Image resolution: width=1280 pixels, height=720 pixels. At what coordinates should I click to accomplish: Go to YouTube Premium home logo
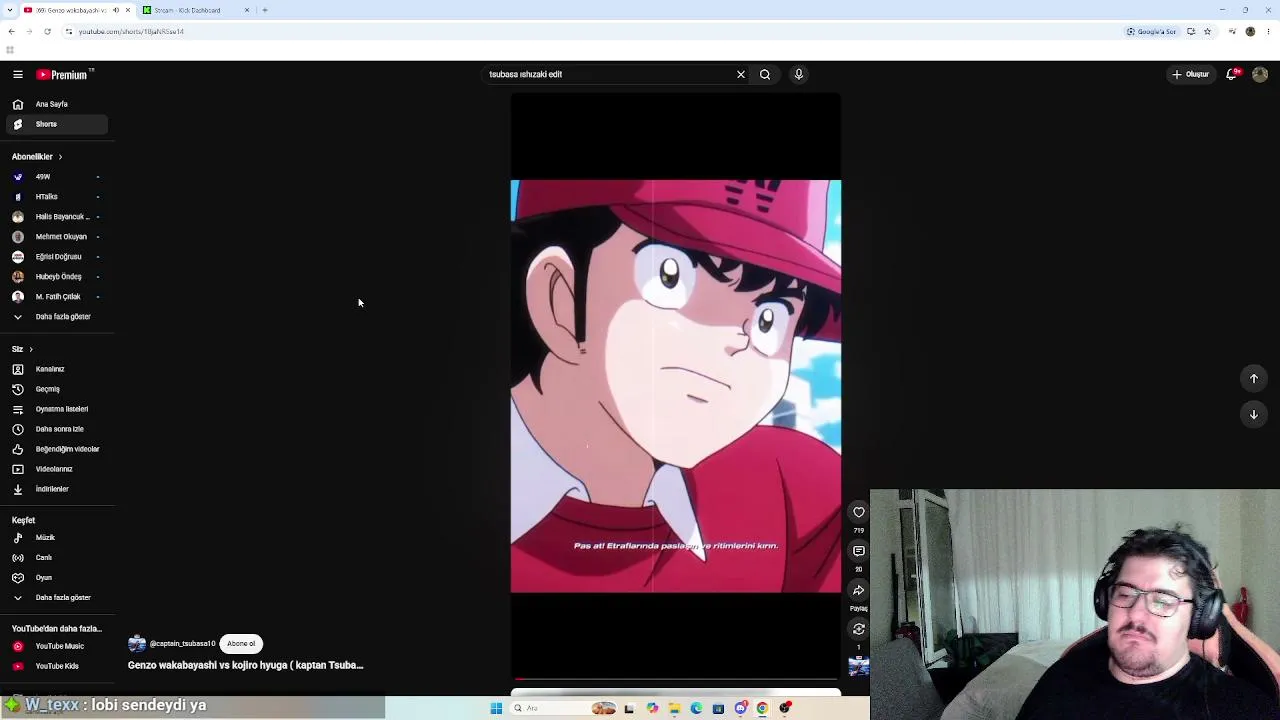[65, 74]
